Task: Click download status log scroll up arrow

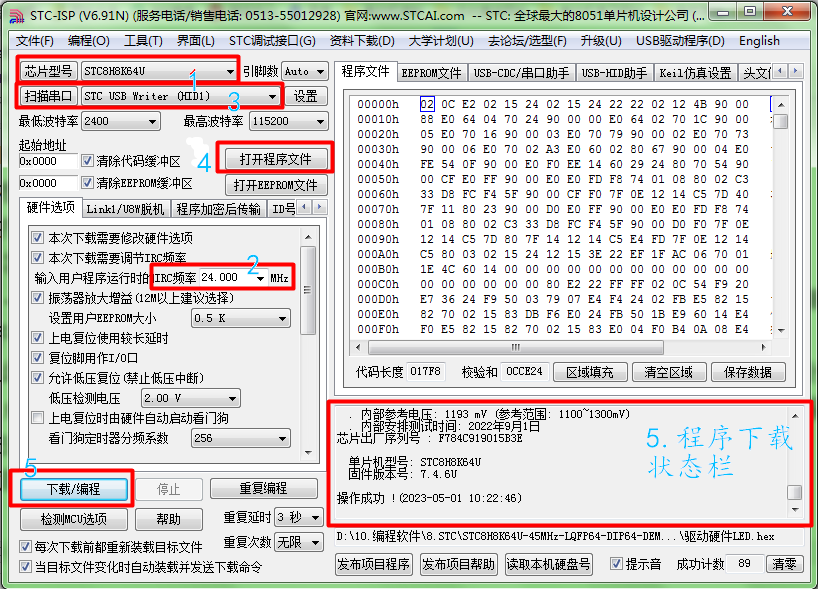Action: pos(795,416)
